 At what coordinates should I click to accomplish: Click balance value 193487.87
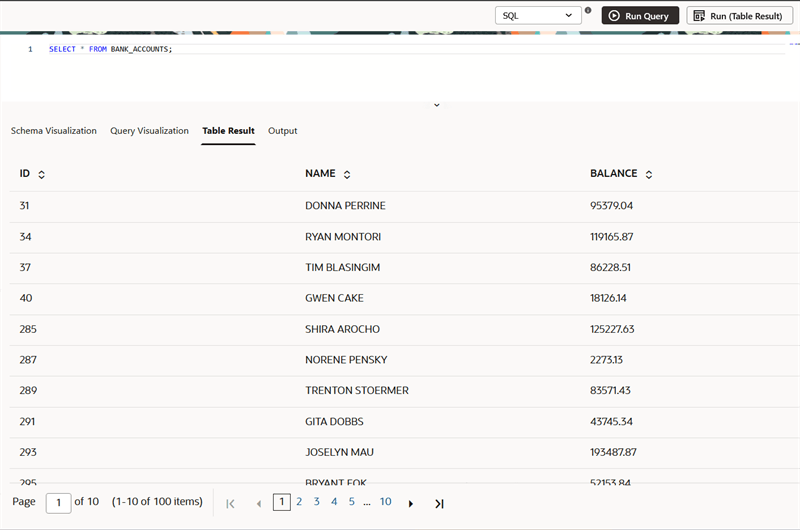[x=613, y=452]
